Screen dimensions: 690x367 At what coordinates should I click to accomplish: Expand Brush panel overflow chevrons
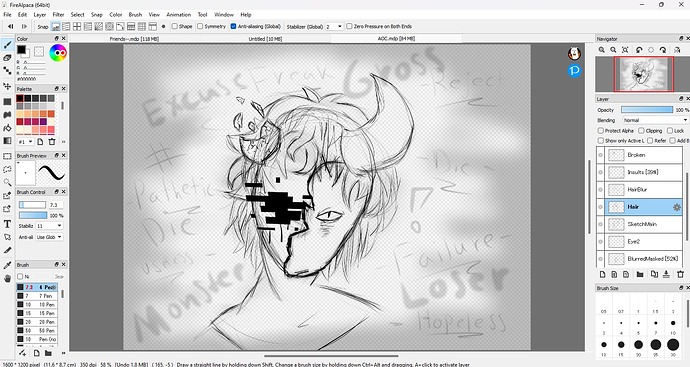63,353
